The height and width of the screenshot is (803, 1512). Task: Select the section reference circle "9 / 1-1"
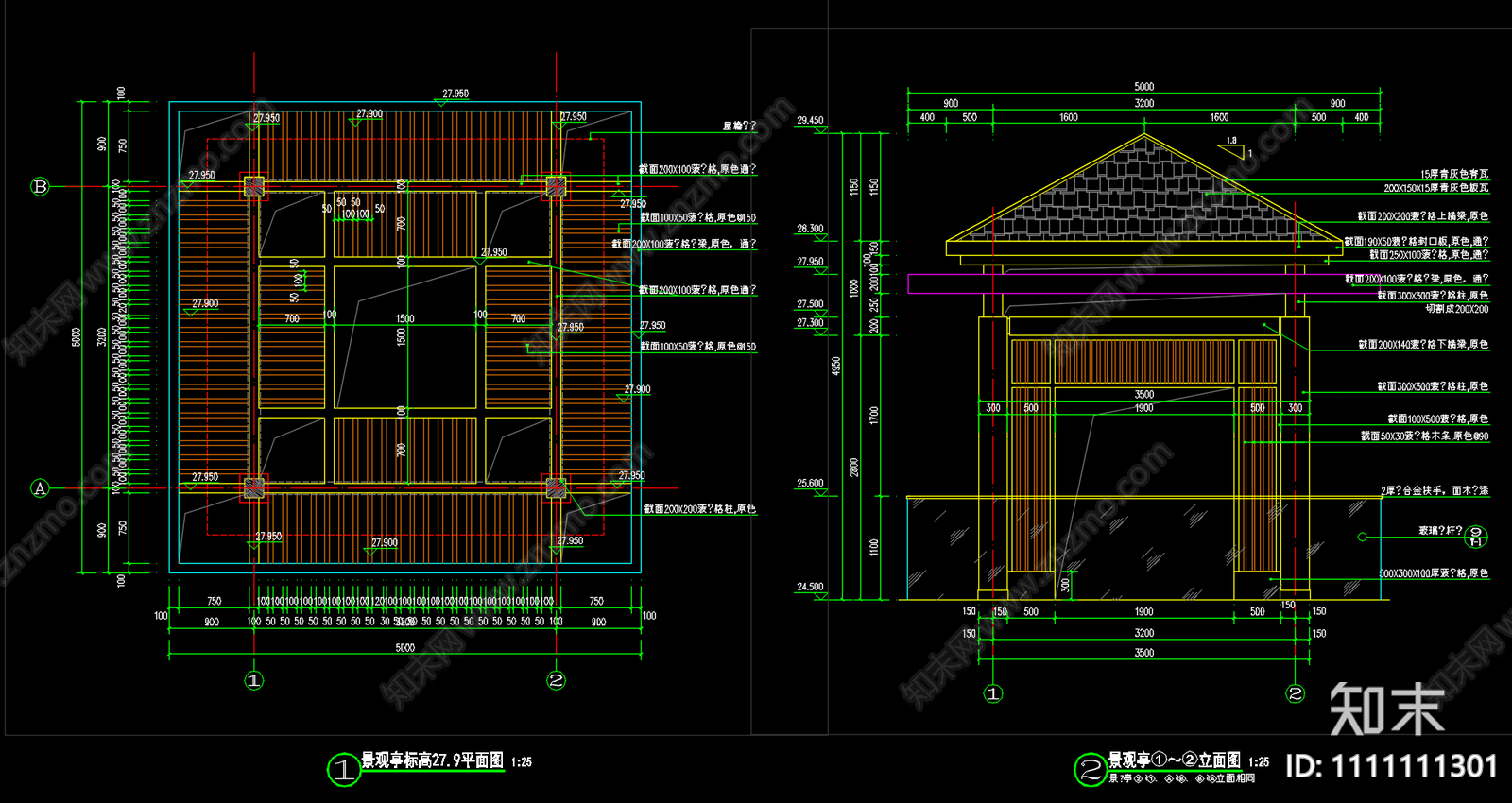tap(1476, 537)
